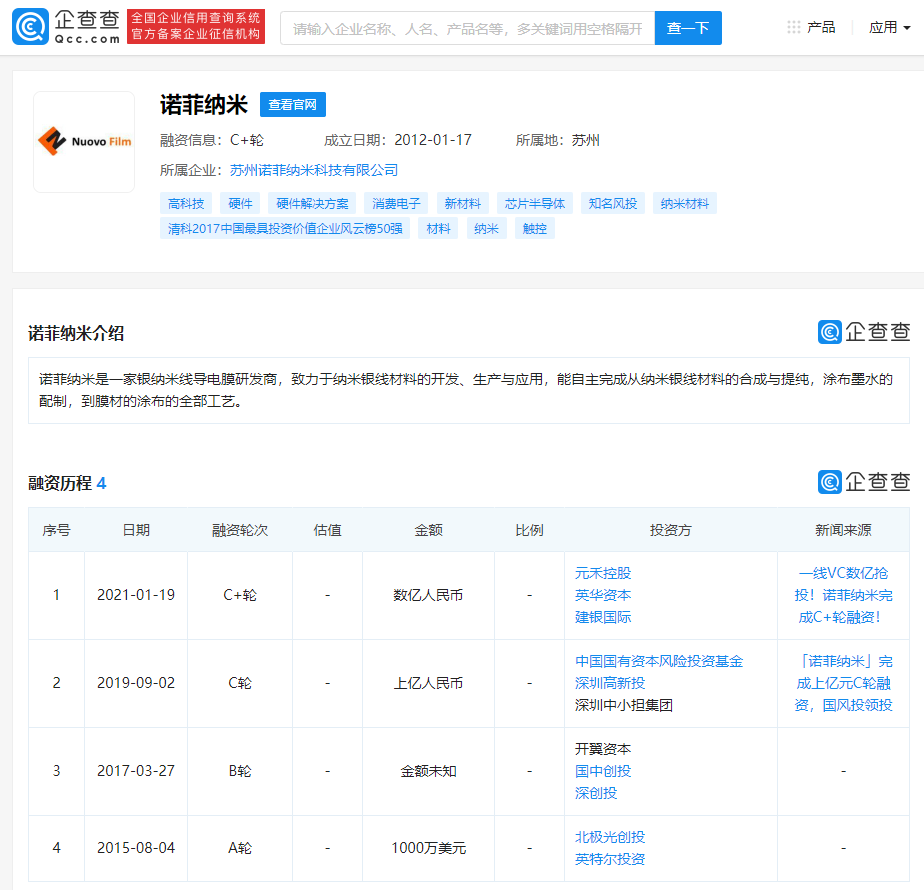The image size is (924, 890).
Task: Open the 查看官网 button
Action: 292,104
